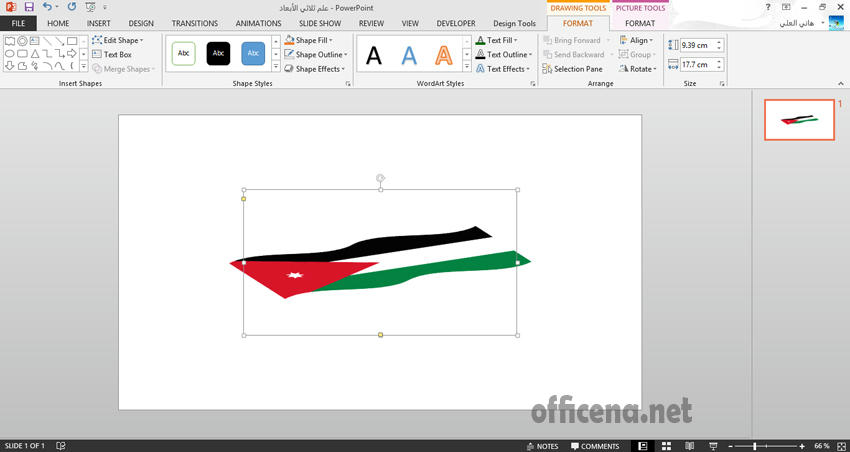Select the rectangle shape in the gallery
Image resolution: width=850 pixels, height=452 pixels.
[x=72, y=41]
